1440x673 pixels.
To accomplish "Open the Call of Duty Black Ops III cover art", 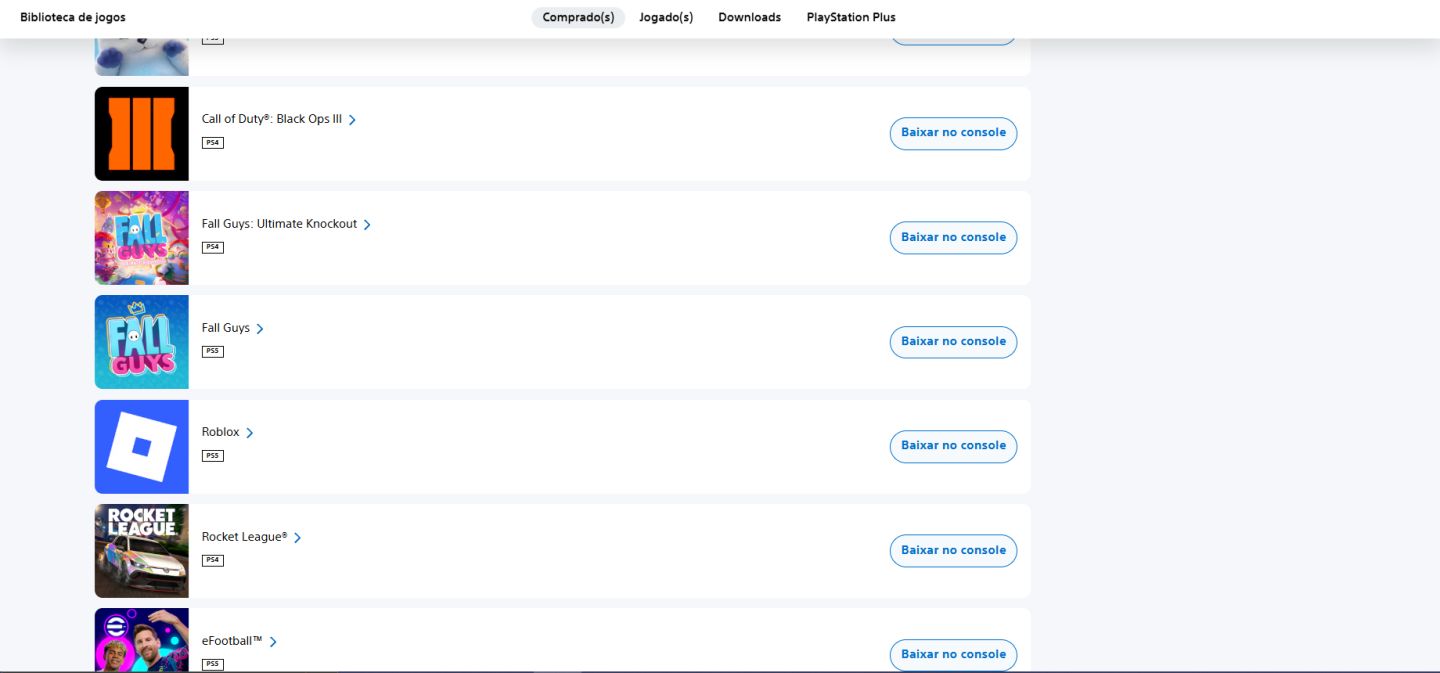I will coord(142,133).
